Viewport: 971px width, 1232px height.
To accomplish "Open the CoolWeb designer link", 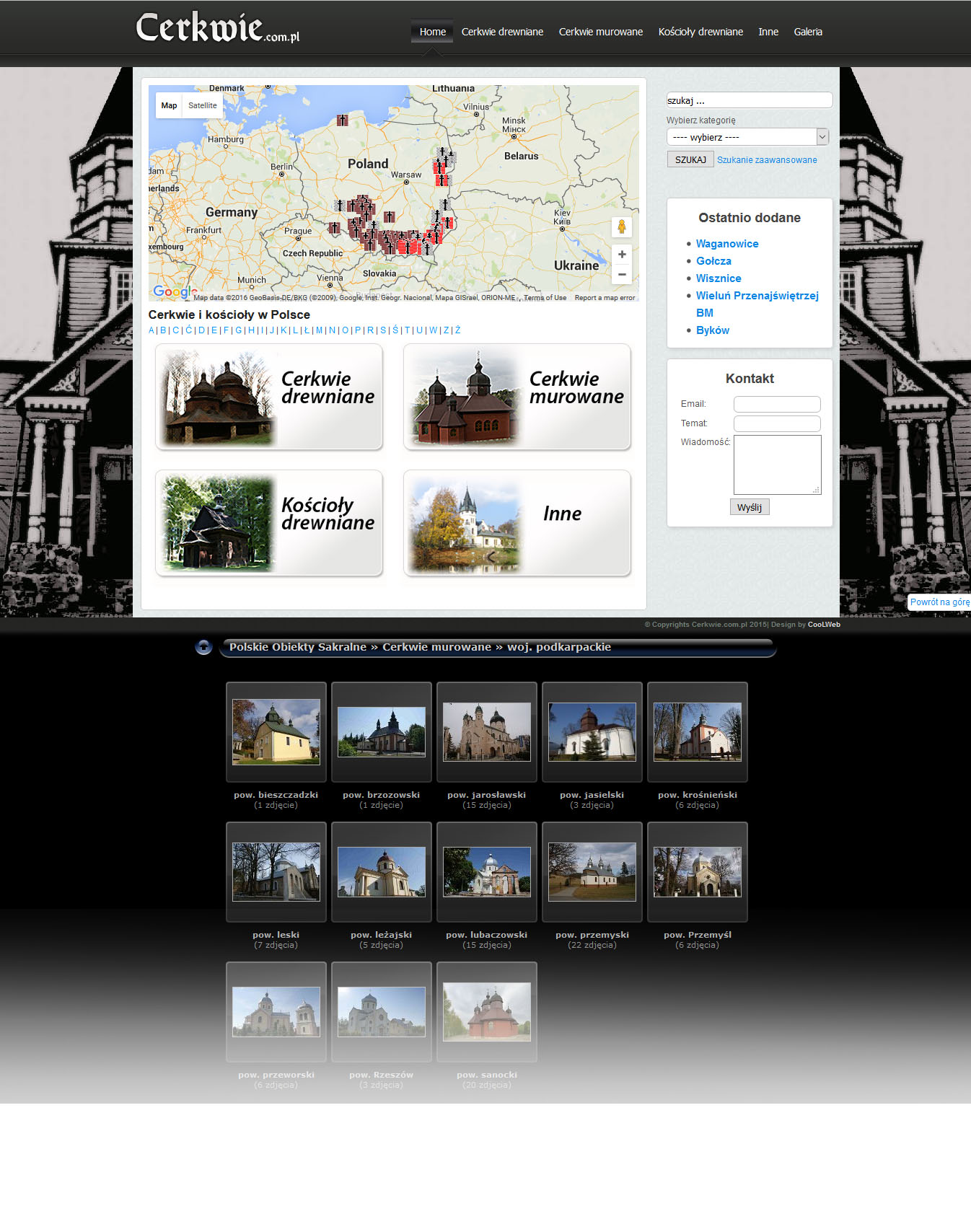I will [x=824, y=625].
